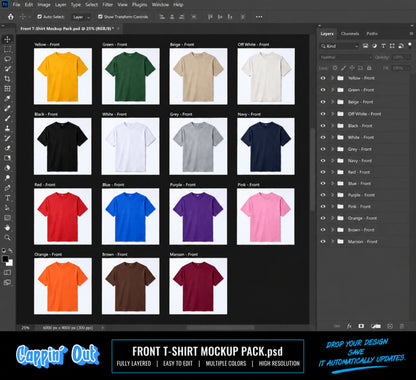Hide the Pink - Front layer group
The height and width of the screenshot is (380, 416).
click(x=323, y=206)
